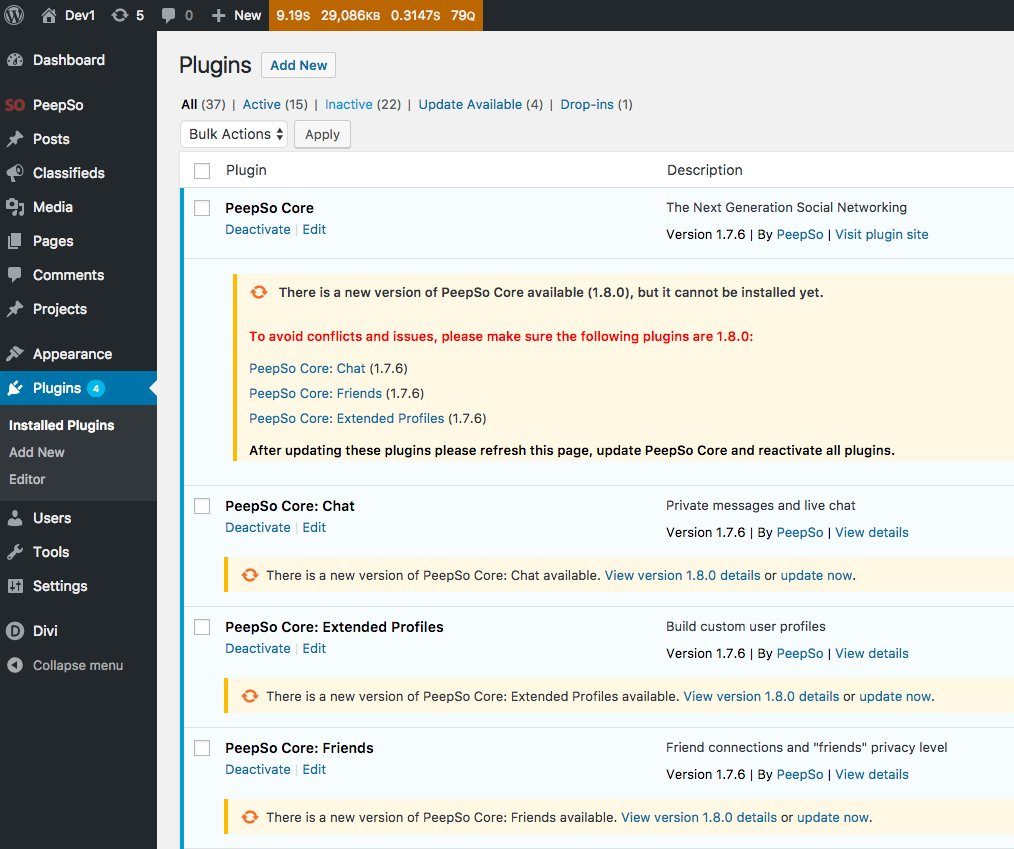1014x849 pixels.
Task: Filter plugins by Drop-ins
Action: [x=587, y=105]
